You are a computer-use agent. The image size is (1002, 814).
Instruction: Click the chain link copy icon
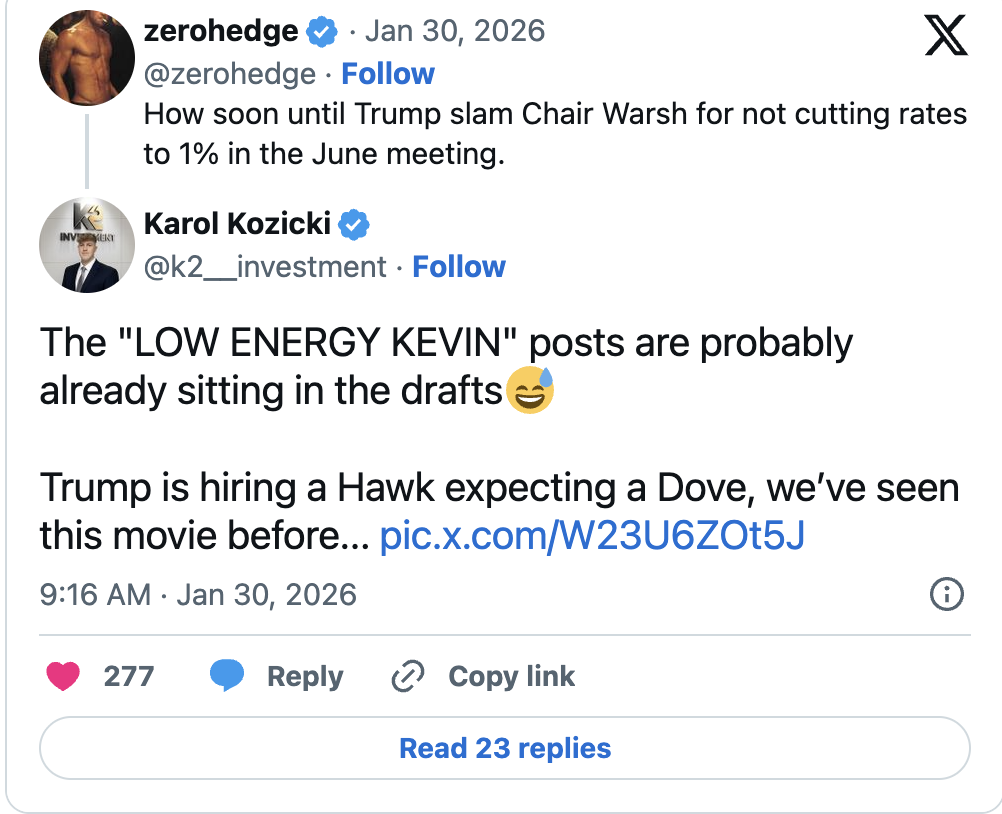click(x=408, y=677)
